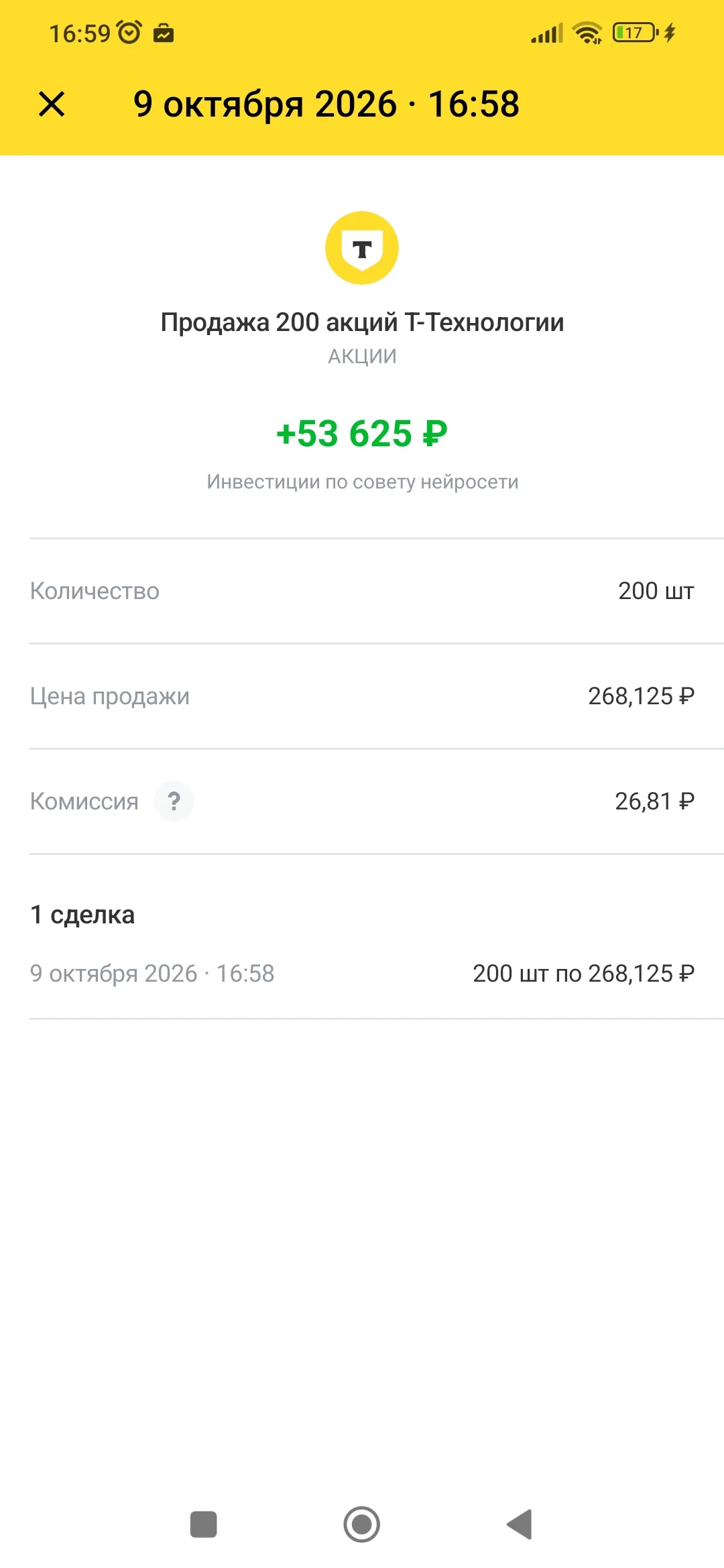This screenshot has height=1568, width=724.
Task: Tap the header date 9 октября 2026
Action: (x=265, y=104)
